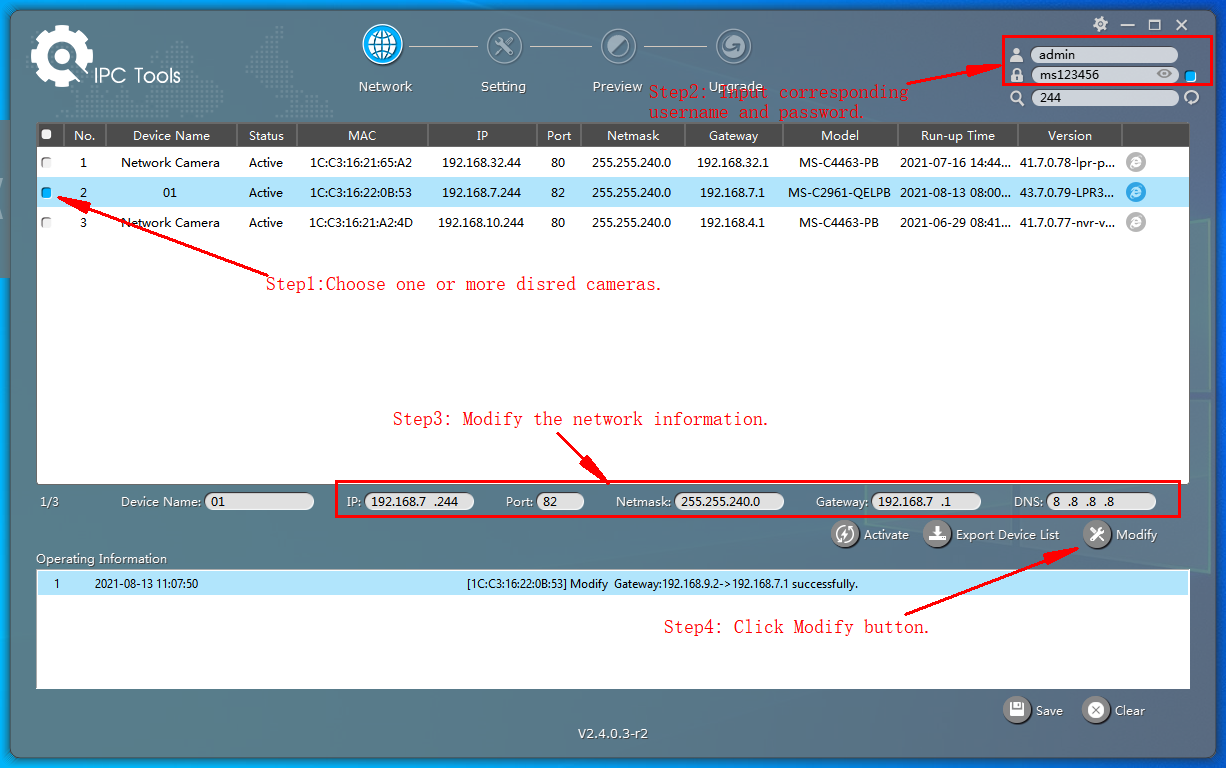The height and width of the screenshot is (768, 1226).
Task: Check the box for device No. 1
Action: [46, 162]
